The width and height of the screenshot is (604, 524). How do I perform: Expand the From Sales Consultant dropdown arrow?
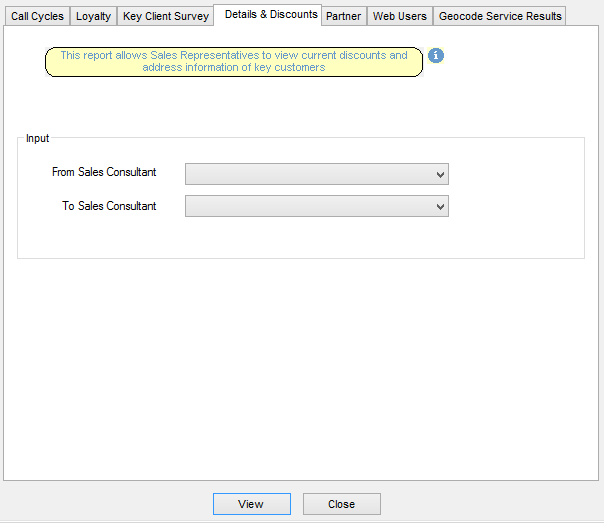pyautogui.click(x=440, y=174)
